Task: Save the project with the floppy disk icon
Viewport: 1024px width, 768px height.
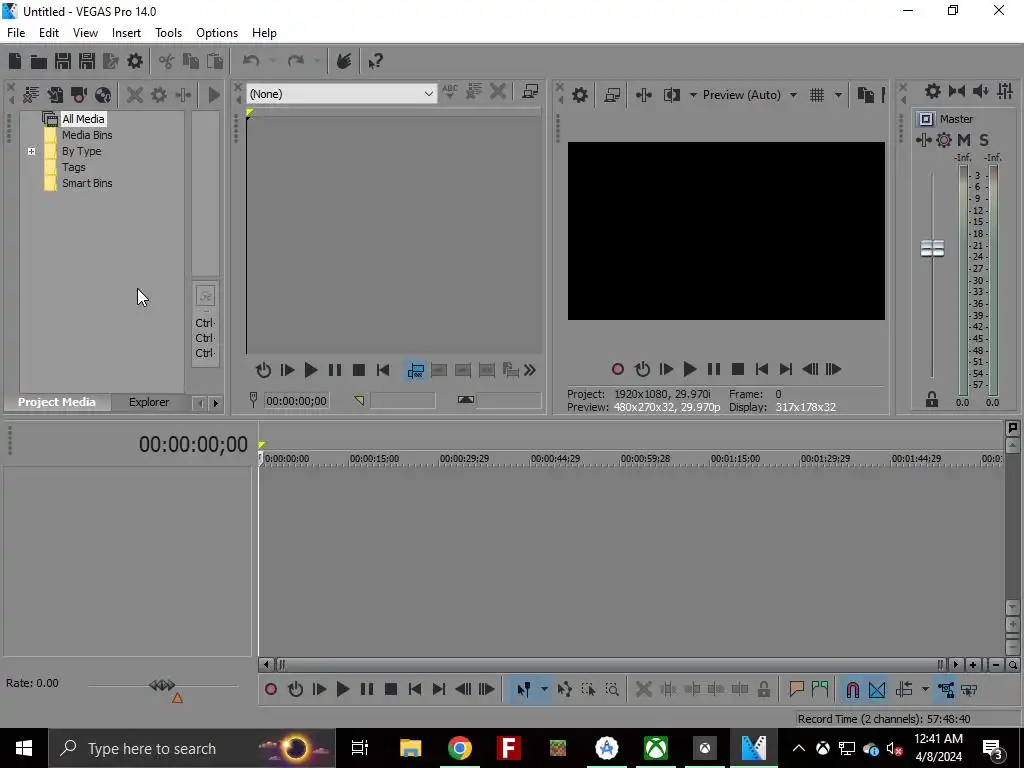Action: (63, 61)
